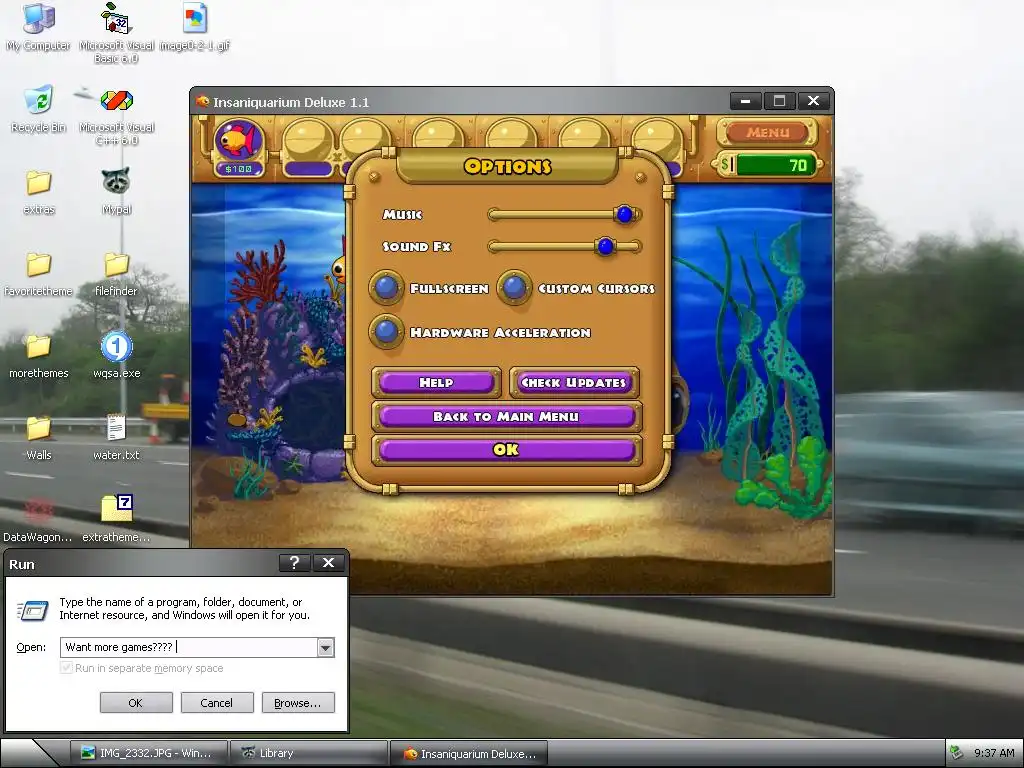Confirm Options with the purple OK button
Screen dimensions: 1024x768
[x=506, y=450]
